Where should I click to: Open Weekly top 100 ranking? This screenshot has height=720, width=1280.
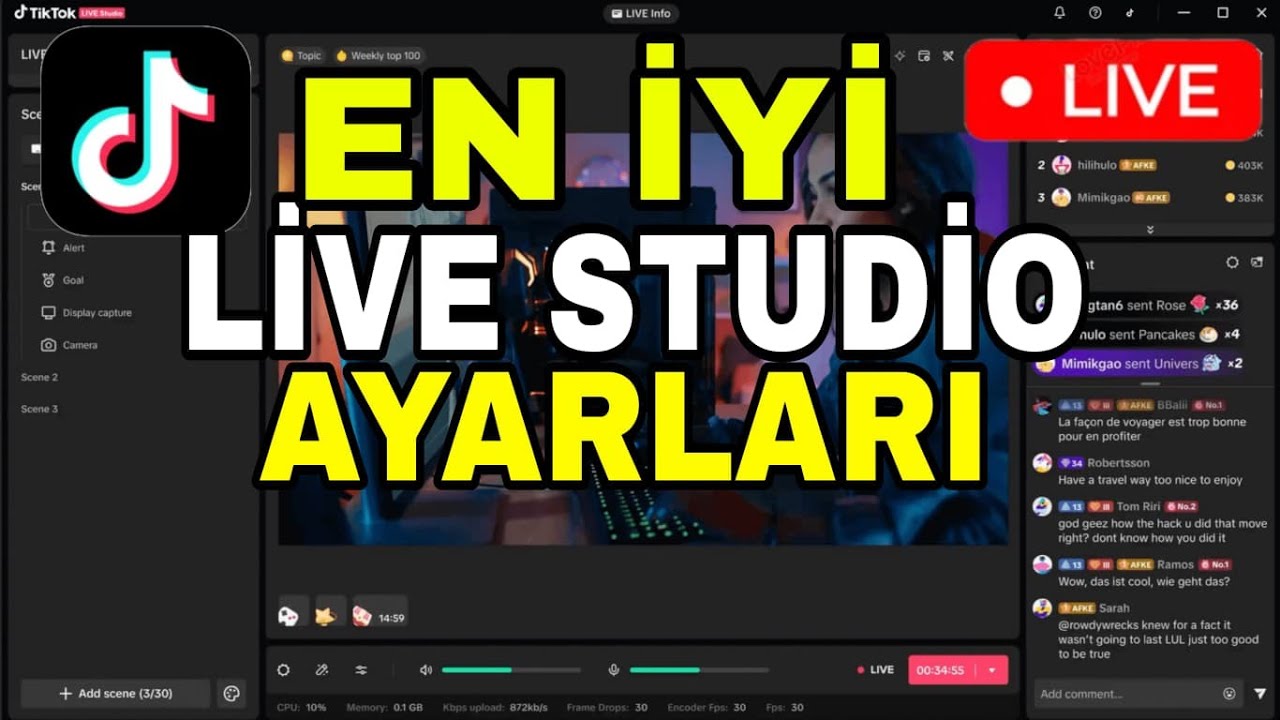coord(378,56)
